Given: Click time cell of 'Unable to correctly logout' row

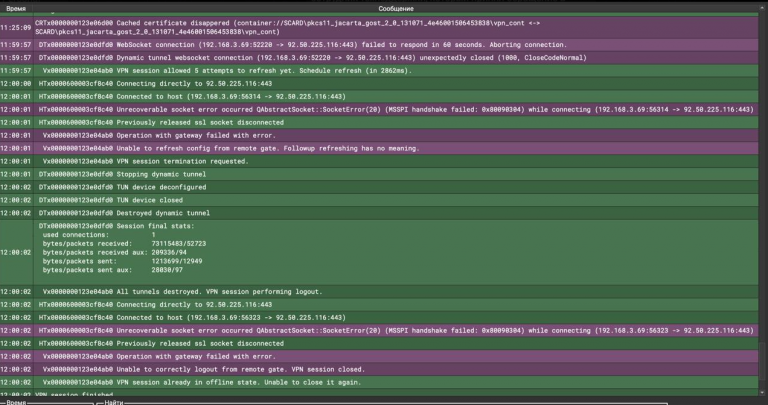Looking at the screenshot, I should pyautogui.click(x=16, y=370).
